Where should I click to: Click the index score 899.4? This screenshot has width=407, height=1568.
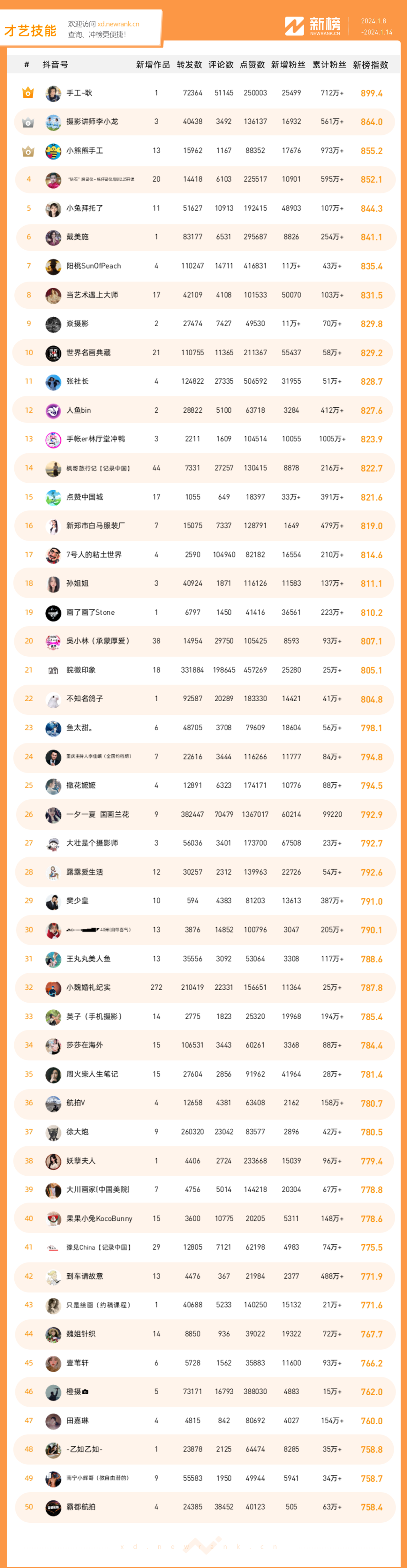point(372,93)
